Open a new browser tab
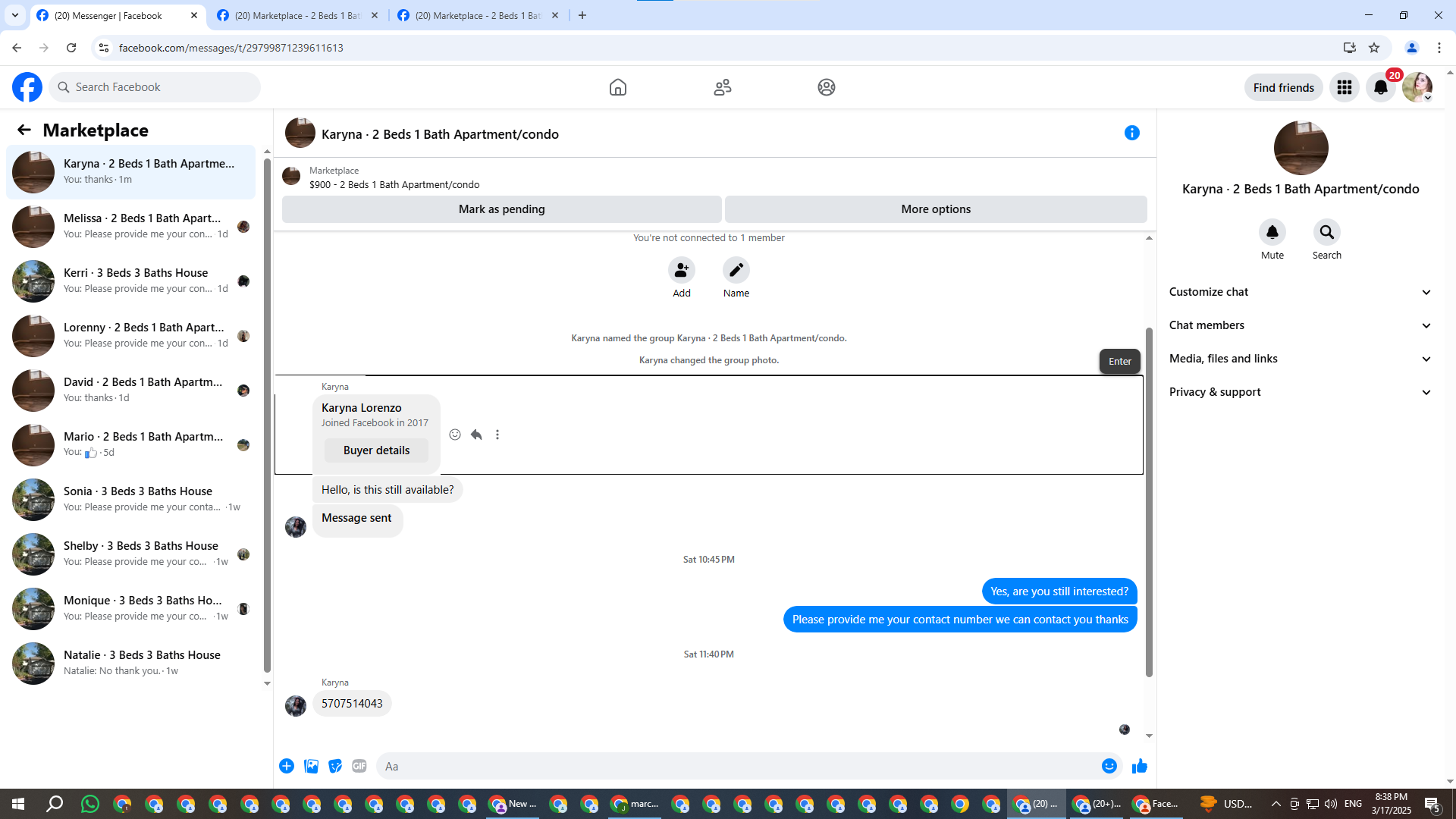The width and height of the screenshot is (1456, 819). pos(582,15)
